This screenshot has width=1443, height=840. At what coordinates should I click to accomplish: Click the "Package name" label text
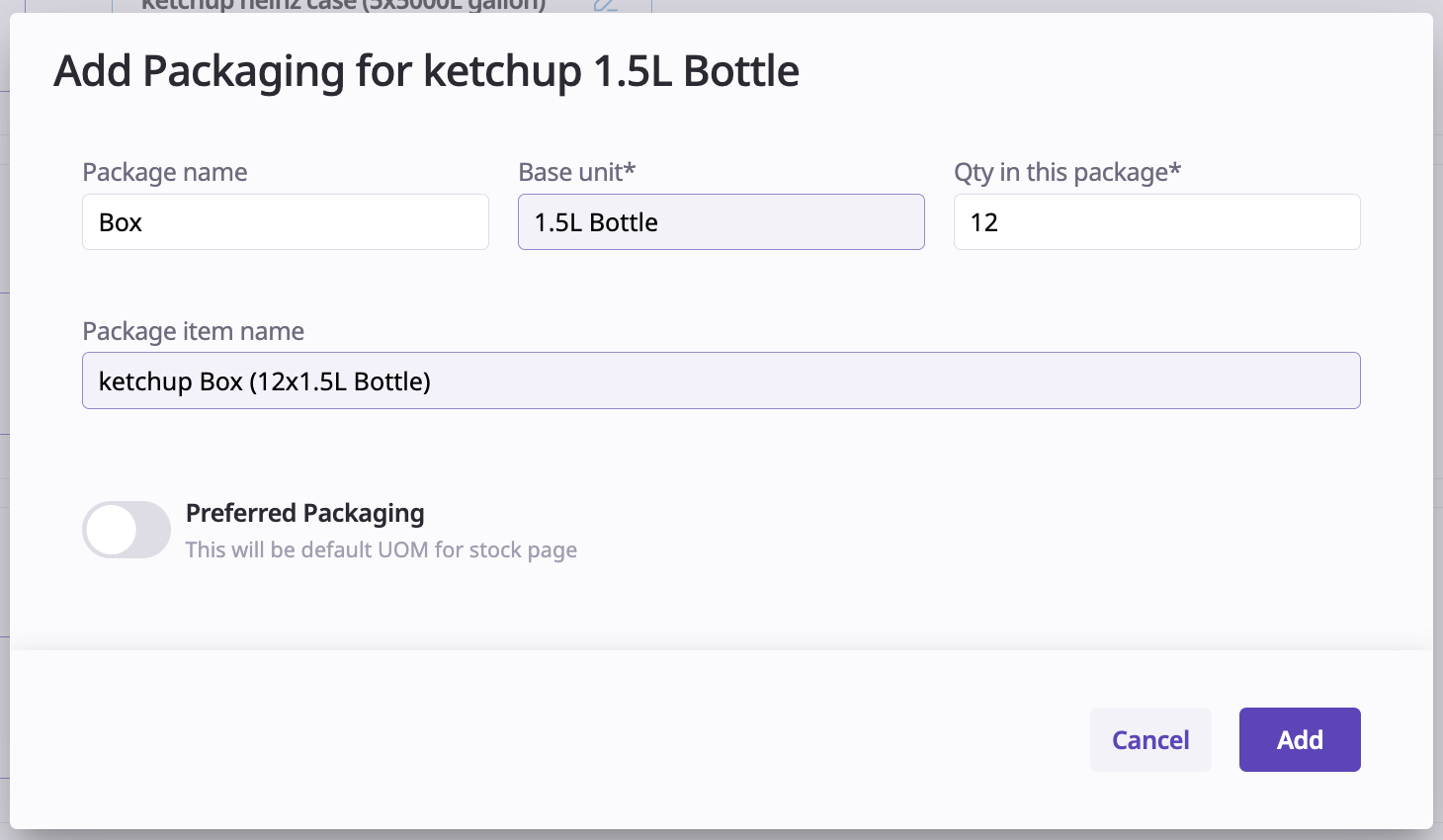click(x=165, y=173)
